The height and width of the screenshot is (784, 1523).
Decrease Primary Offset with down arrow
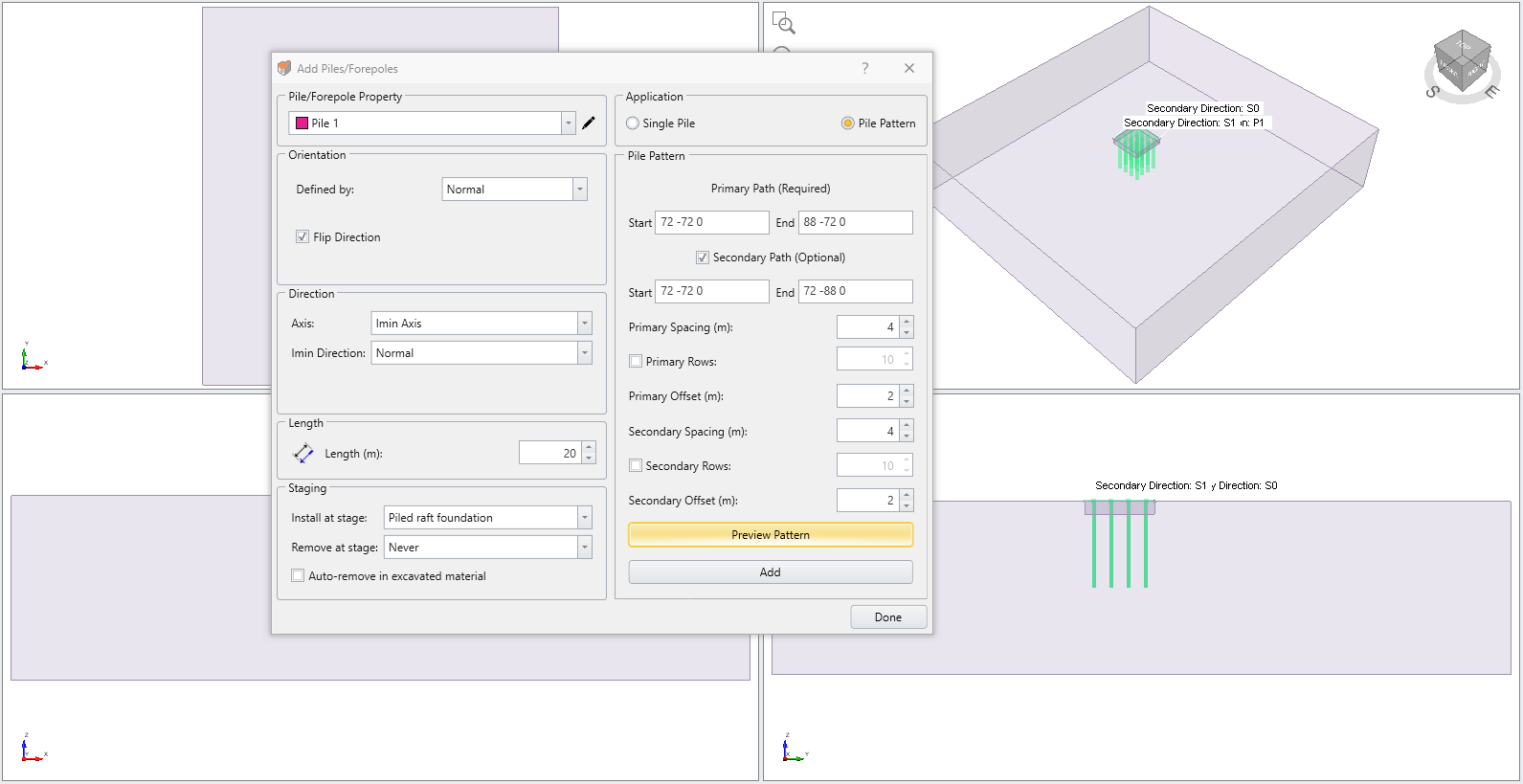[907, 402]
